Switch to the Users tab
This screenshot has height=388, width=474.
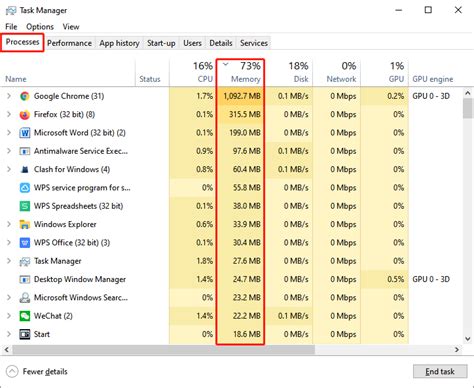[192, 43]
